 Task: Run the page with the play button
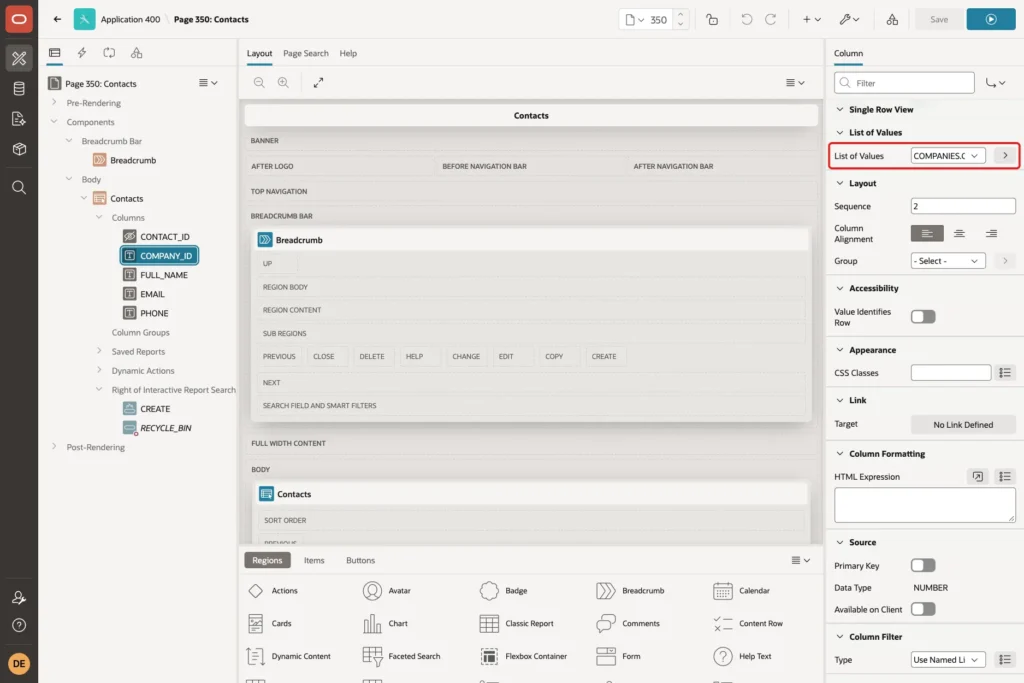991,19
